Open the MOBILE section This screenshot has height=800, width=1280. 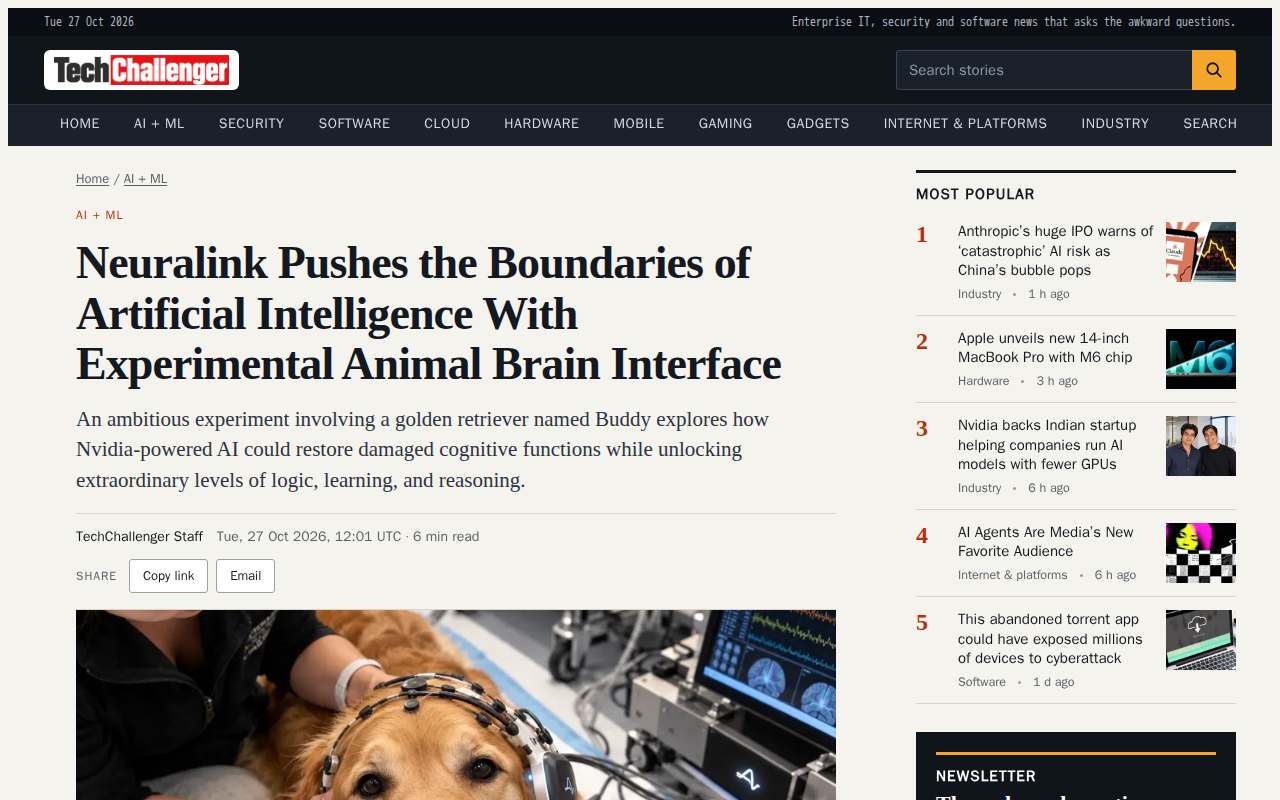click(639, 124)
